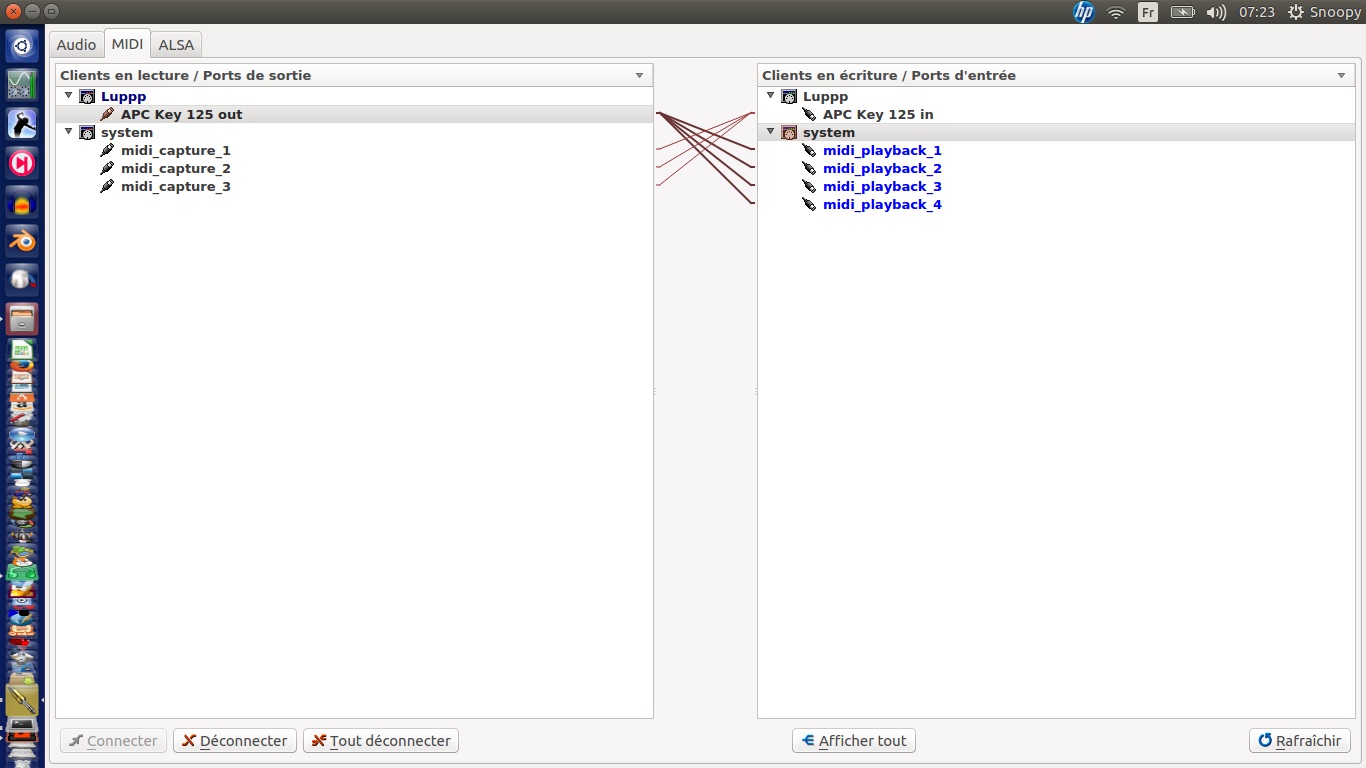Open the Wi-Fi network indicator
The height and width of the screenshot is (768, 1366).
[1116, 12]
